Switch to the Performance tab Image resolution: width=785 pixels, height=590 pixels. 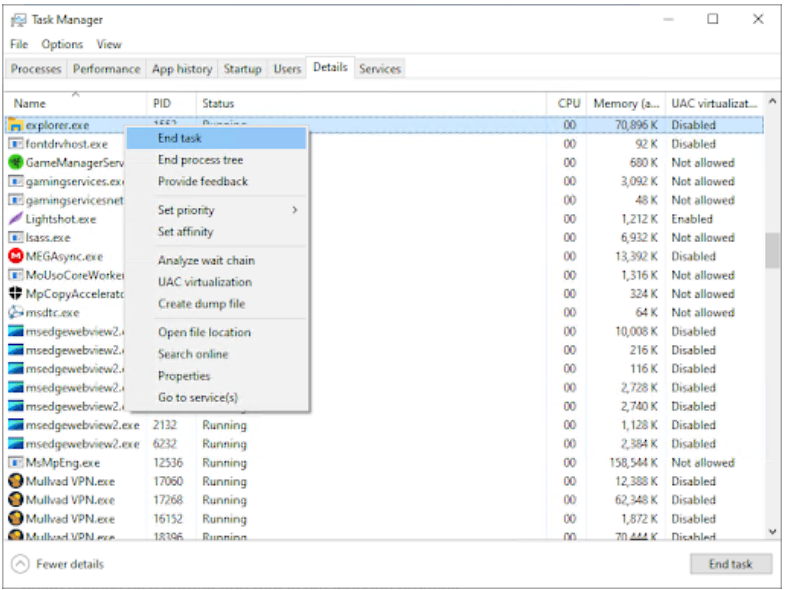click(106, 69)
